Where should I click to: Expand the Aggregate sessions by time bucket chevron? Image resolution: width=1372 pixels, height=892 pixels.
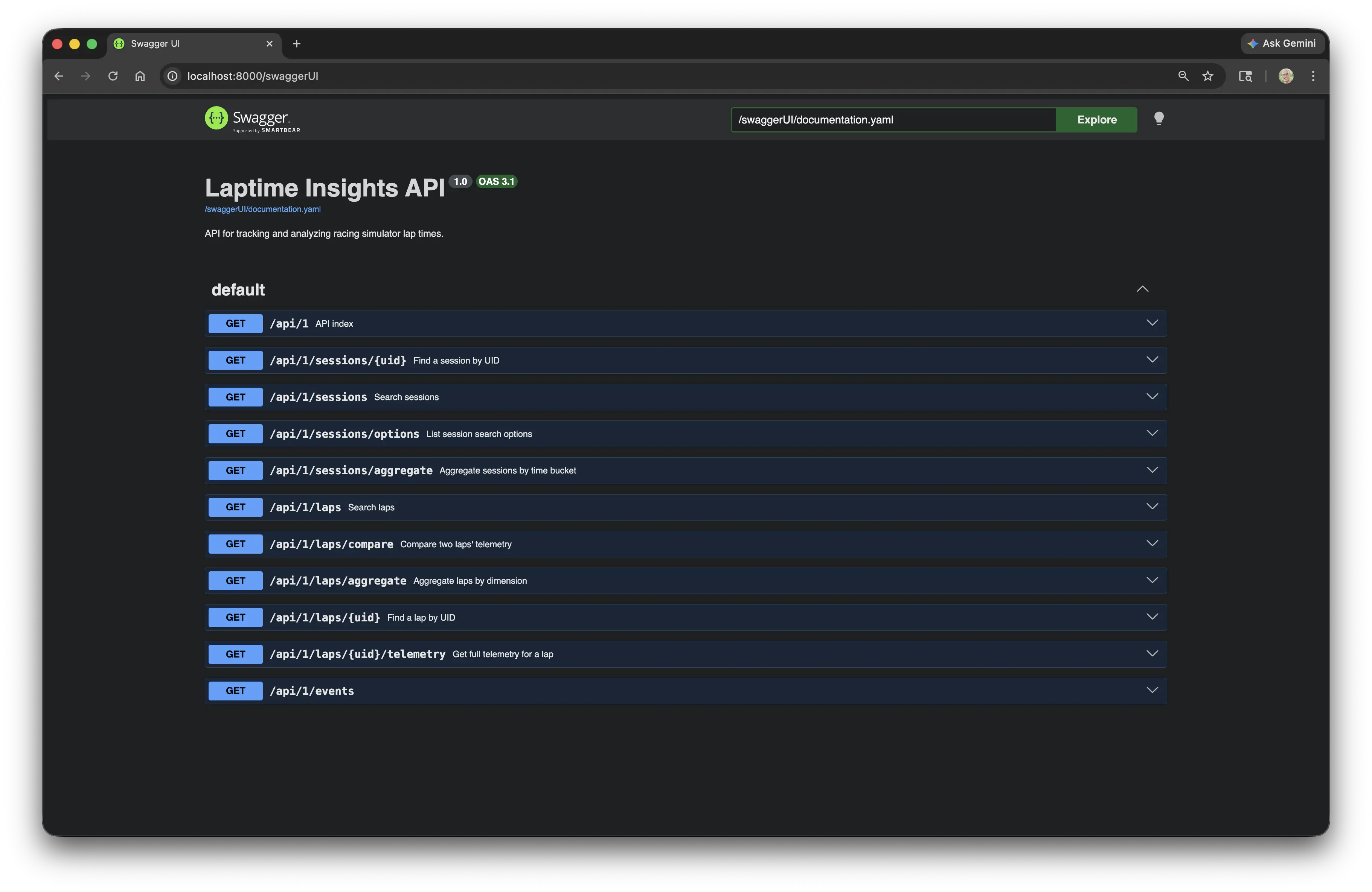click(x=1152, y=470)
